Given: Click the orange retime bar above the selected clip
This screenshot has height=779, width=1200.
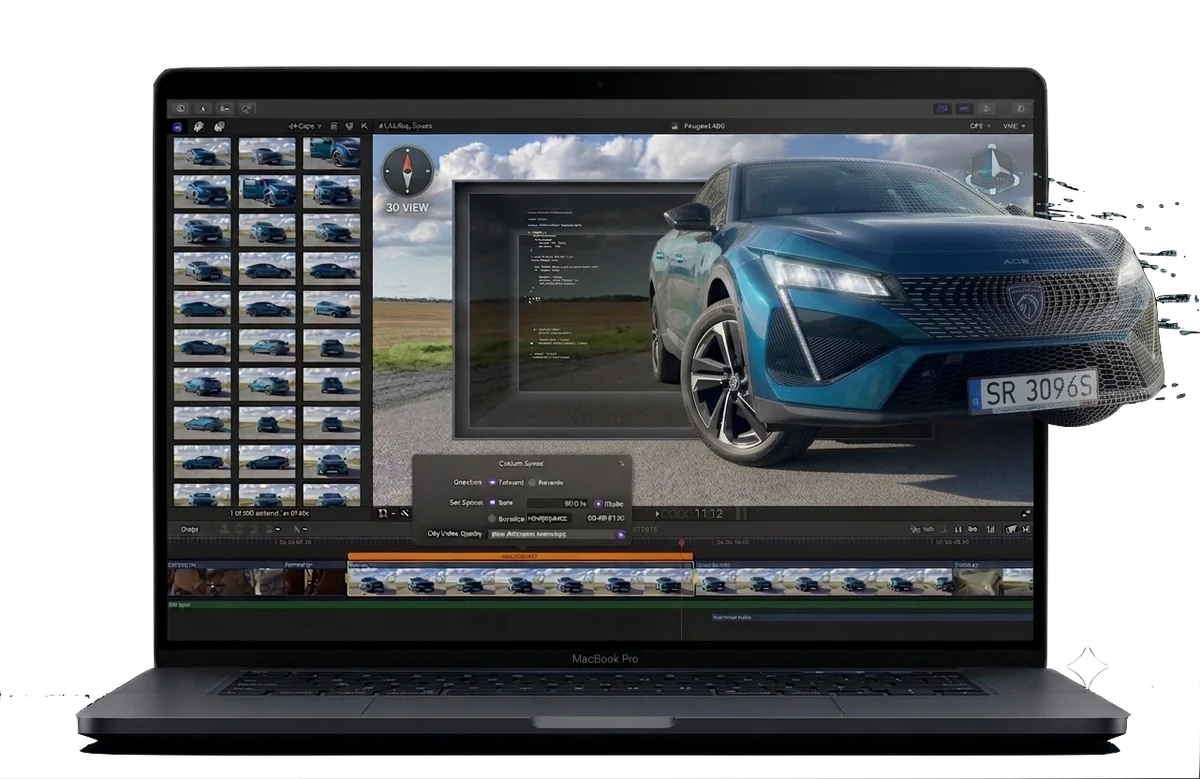Looking at the screenshot, I should point(519,555).
